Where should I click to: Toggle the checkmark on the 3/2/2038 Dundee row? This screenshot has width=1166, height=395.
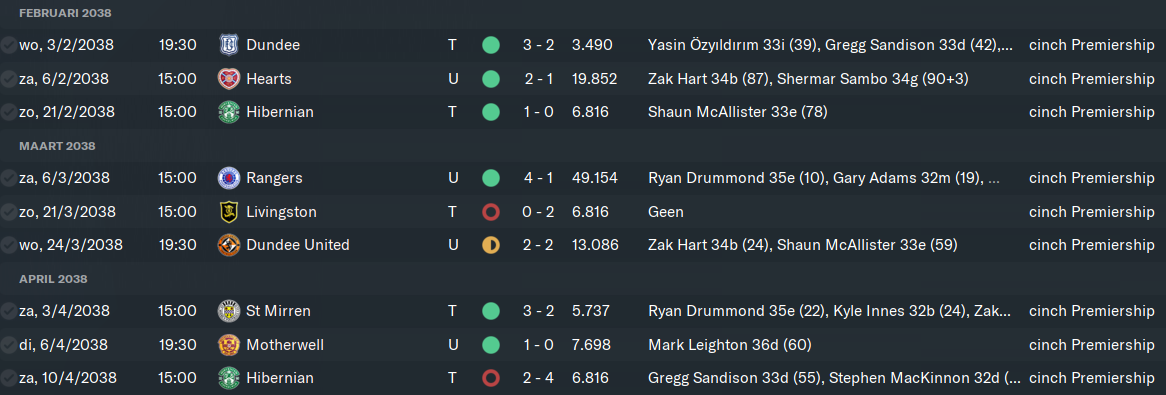[8, 45]
